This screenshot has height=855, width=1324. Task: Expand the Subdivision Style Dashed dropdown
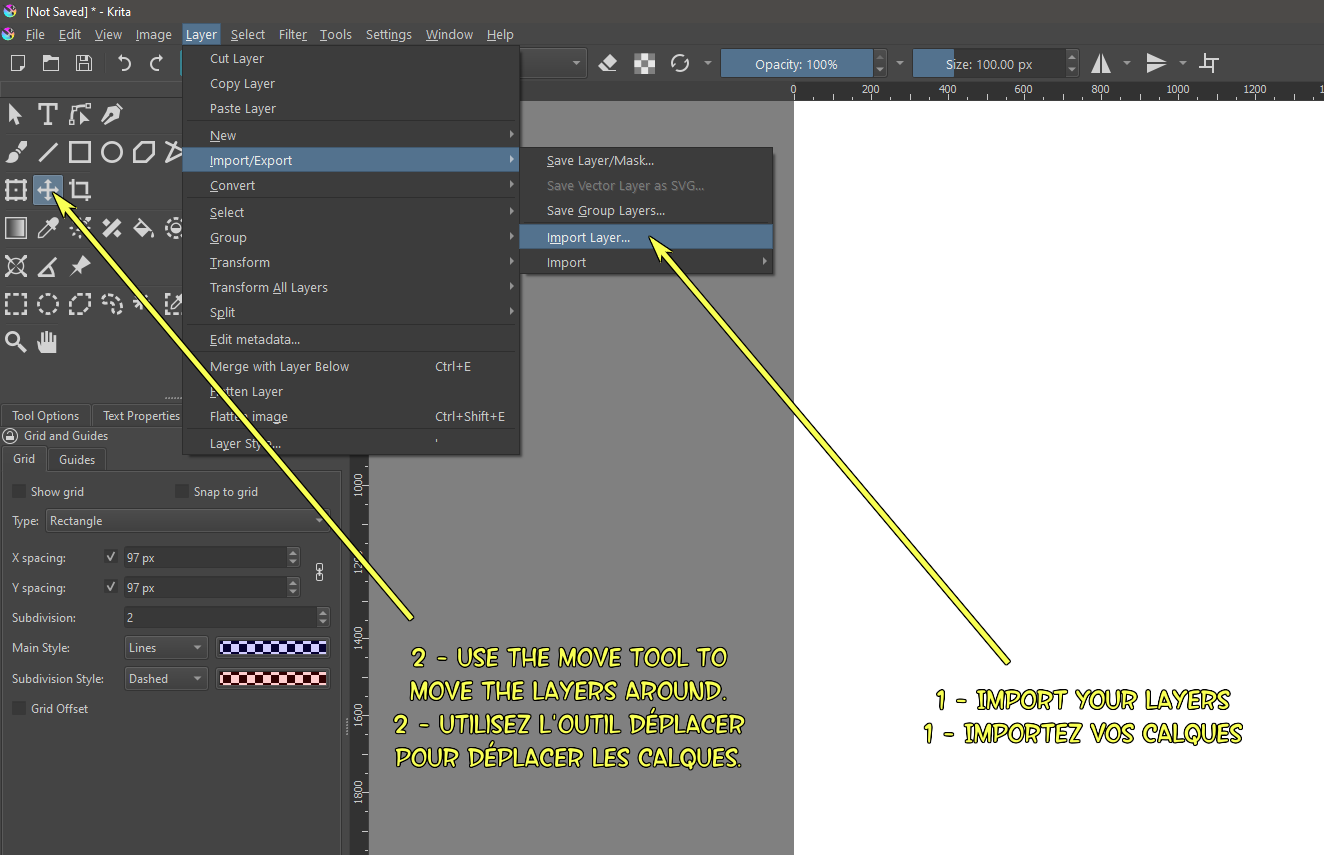click(166, 679)
